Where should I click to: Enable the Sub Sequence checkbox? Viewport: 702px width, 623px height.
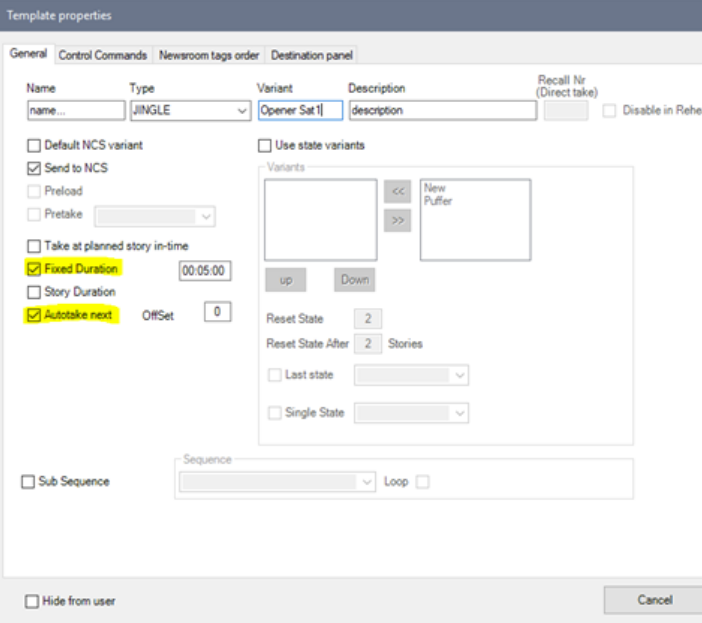28,482
